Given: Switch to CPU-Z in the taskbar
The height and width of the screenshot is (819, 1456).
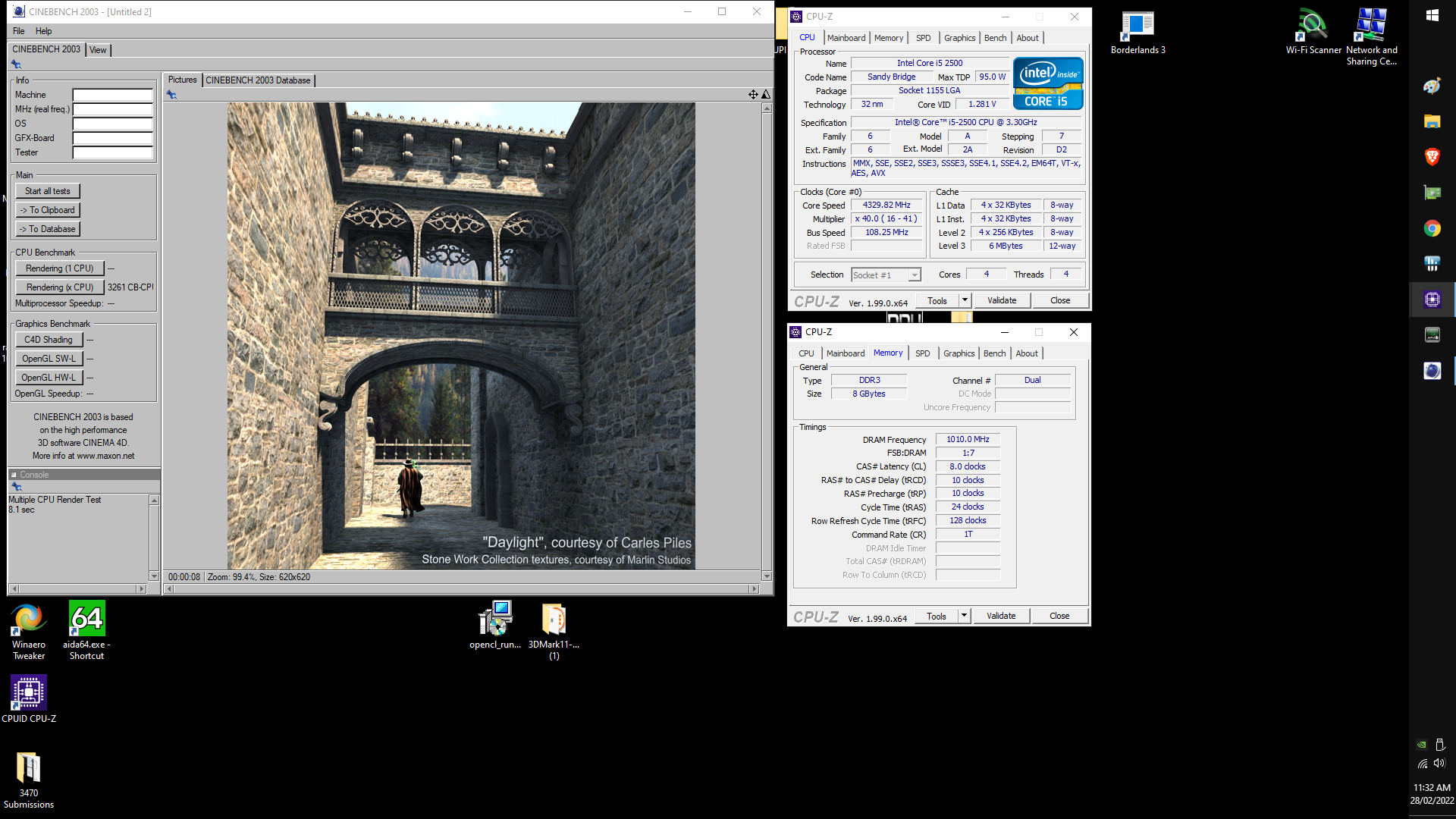Looking at the screenshot, I should [x=1432, y=300].
